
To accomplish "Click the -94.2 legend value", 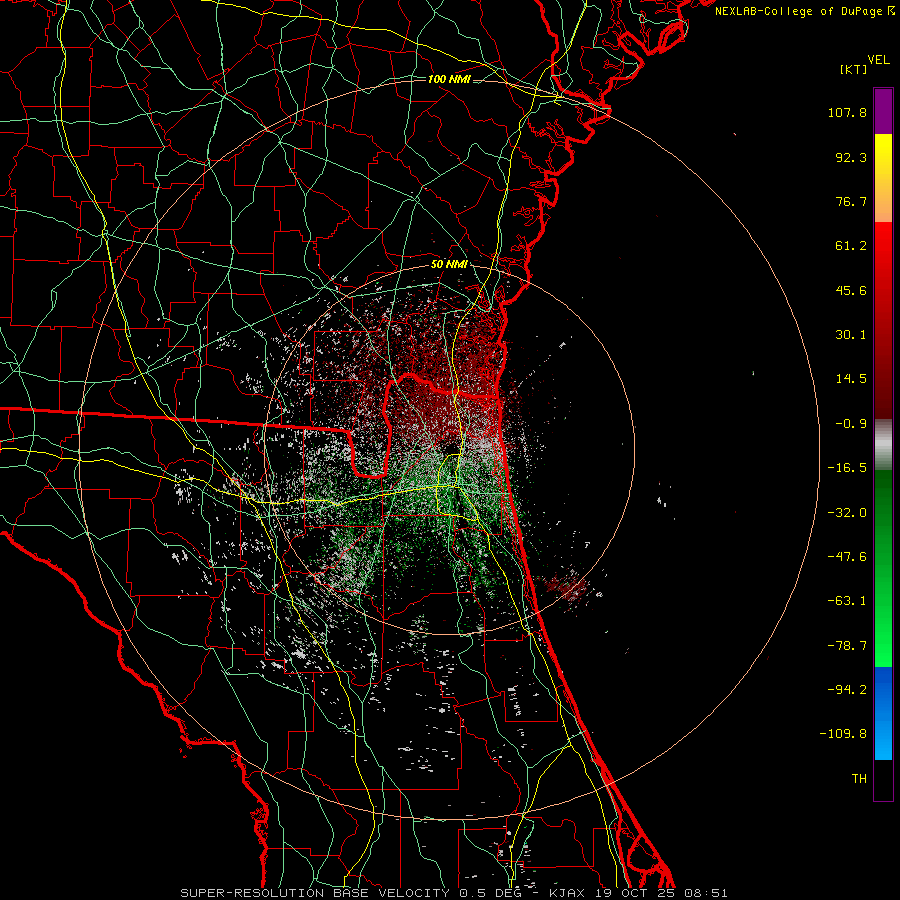I will point(847,689).
